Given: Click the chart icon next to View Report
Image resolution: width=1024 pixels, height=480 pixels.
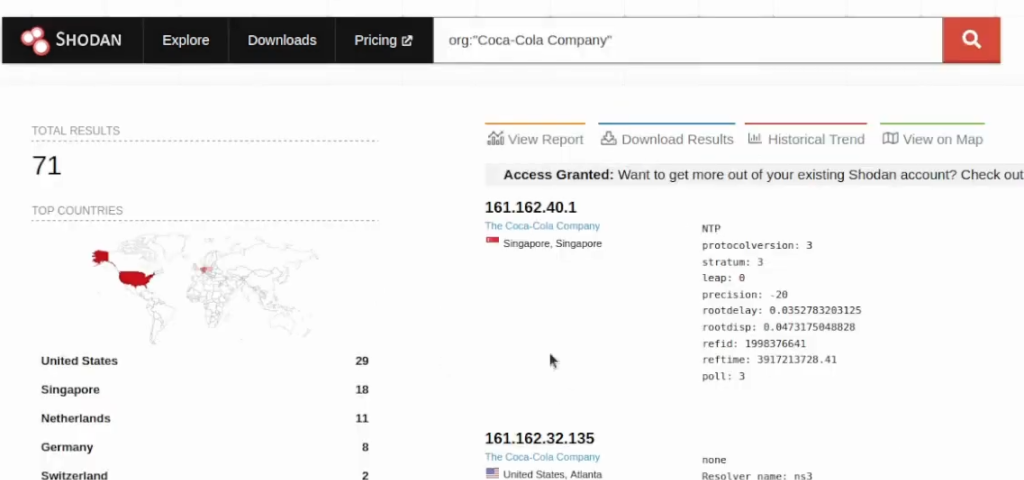Looking at the screenshot, I should pos(496,138).
